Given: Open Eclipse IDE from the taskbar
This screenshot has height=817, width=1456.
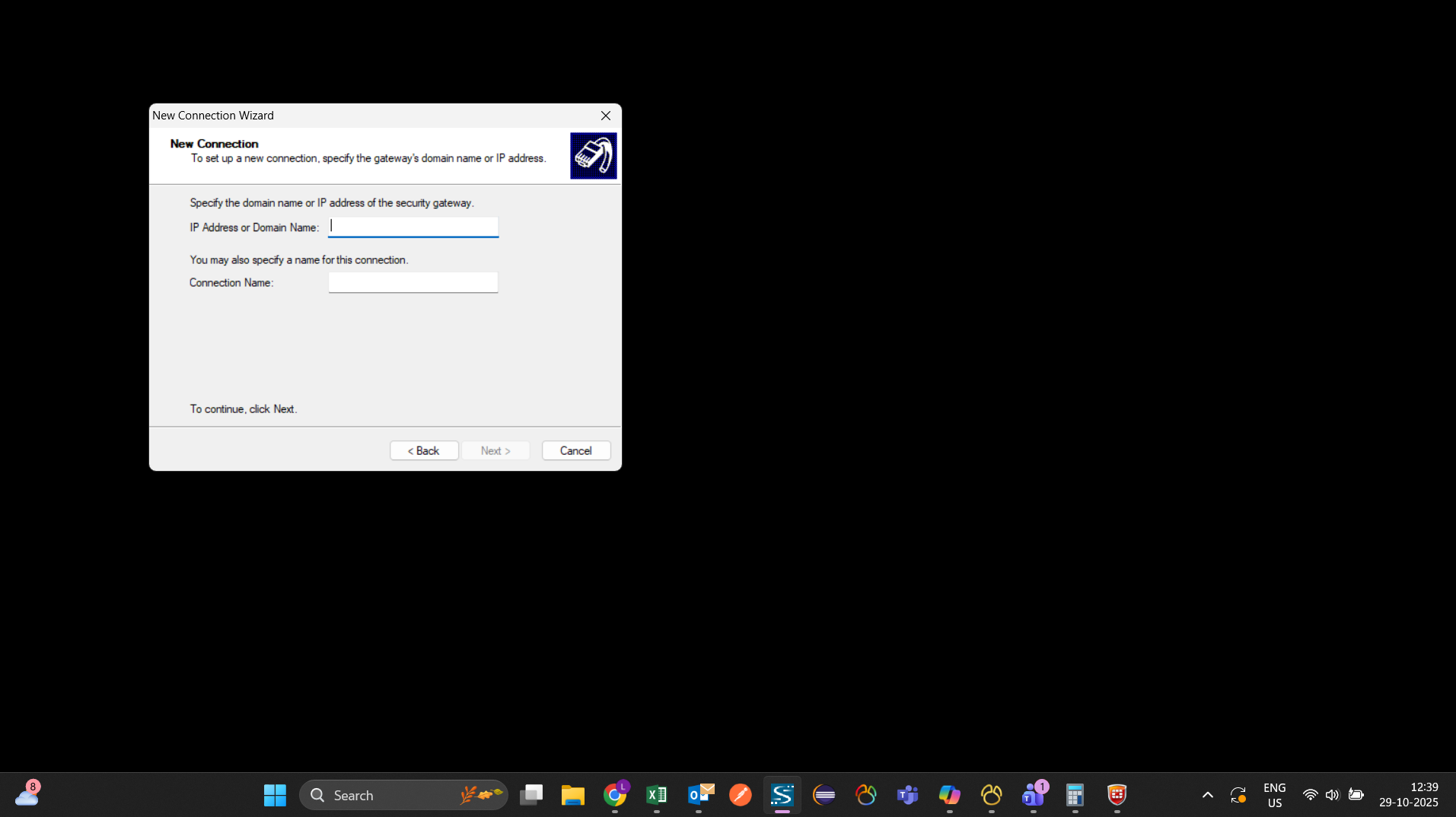Looking at the screenshot, I should tap(824, 795).
